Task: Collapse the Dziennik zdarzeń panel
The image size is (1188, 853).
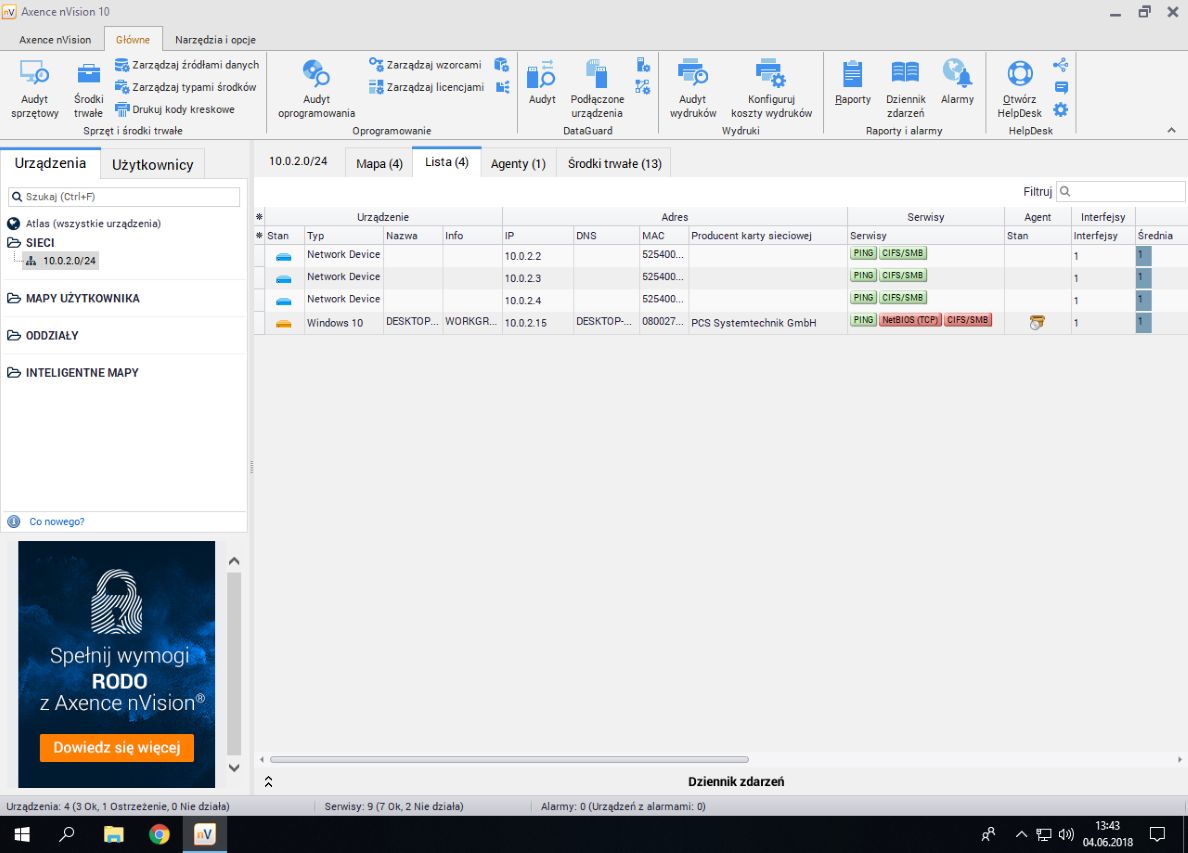Action: pyautogui.click(x=268, y=781)
